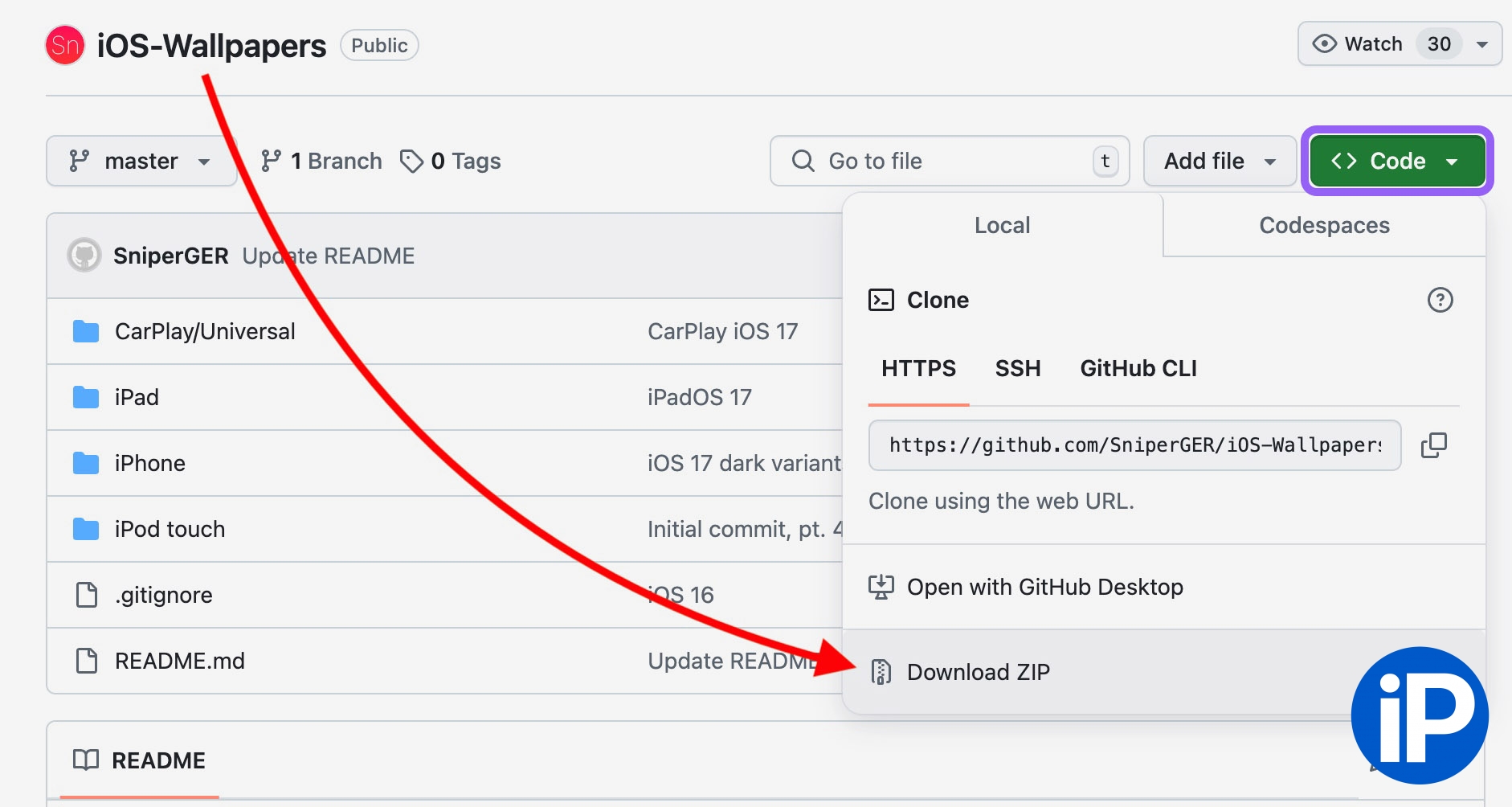Click the repository owner avatar logo

tap(65, 45)
